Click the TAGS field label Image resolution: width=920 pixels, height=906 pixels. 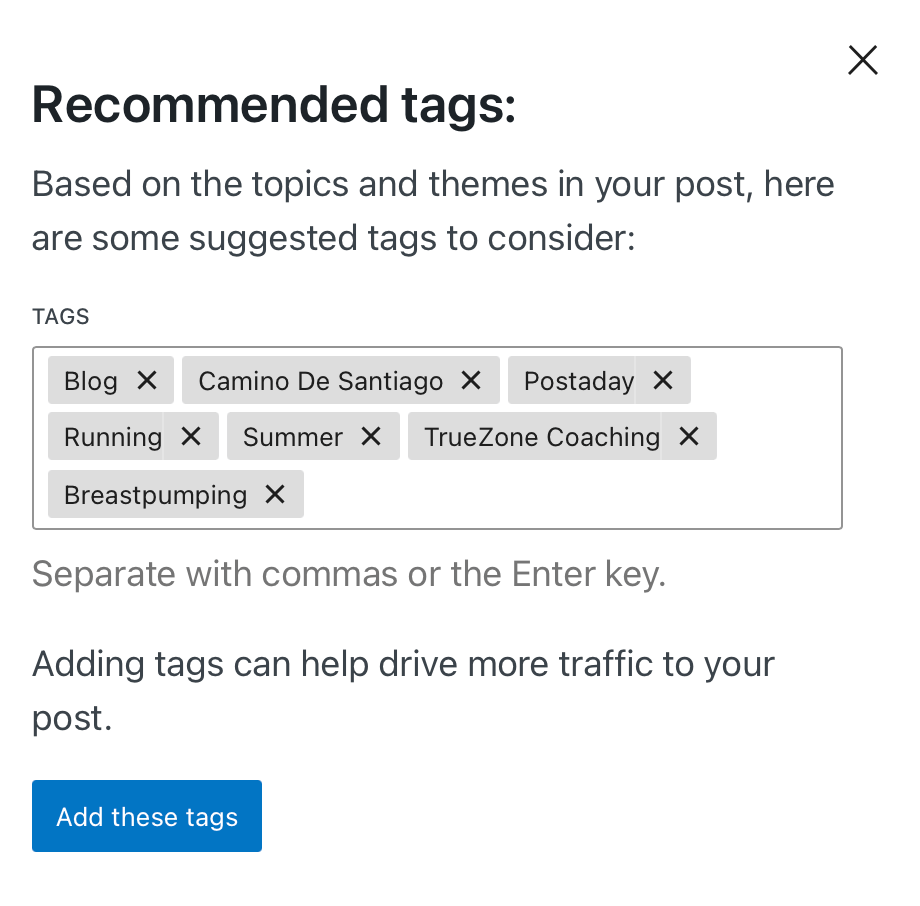pyautogui.click(x=61, y=317)
